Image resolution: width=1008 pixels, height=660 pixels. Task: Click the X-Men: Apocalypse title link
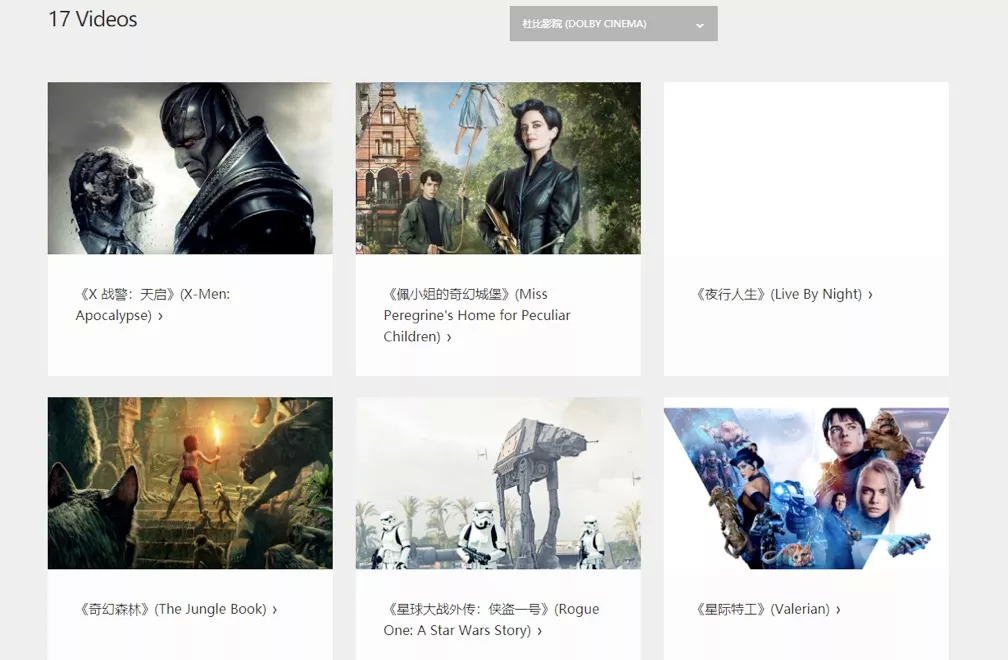click(x=152, y=304)
